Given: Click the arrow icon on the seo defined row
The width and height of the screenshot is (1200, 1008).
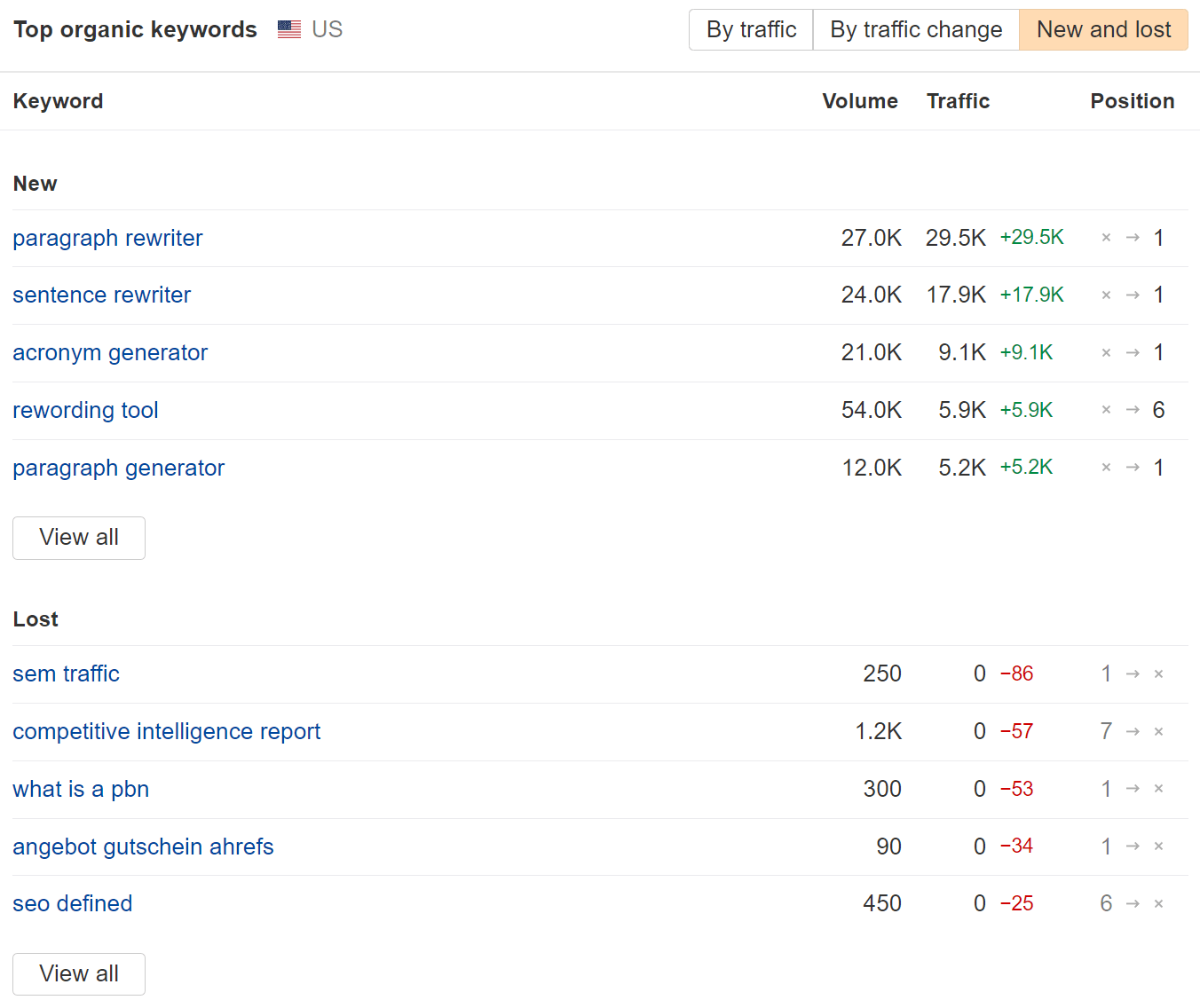Looking at the screenshot, I should (x=1133, y=903).
